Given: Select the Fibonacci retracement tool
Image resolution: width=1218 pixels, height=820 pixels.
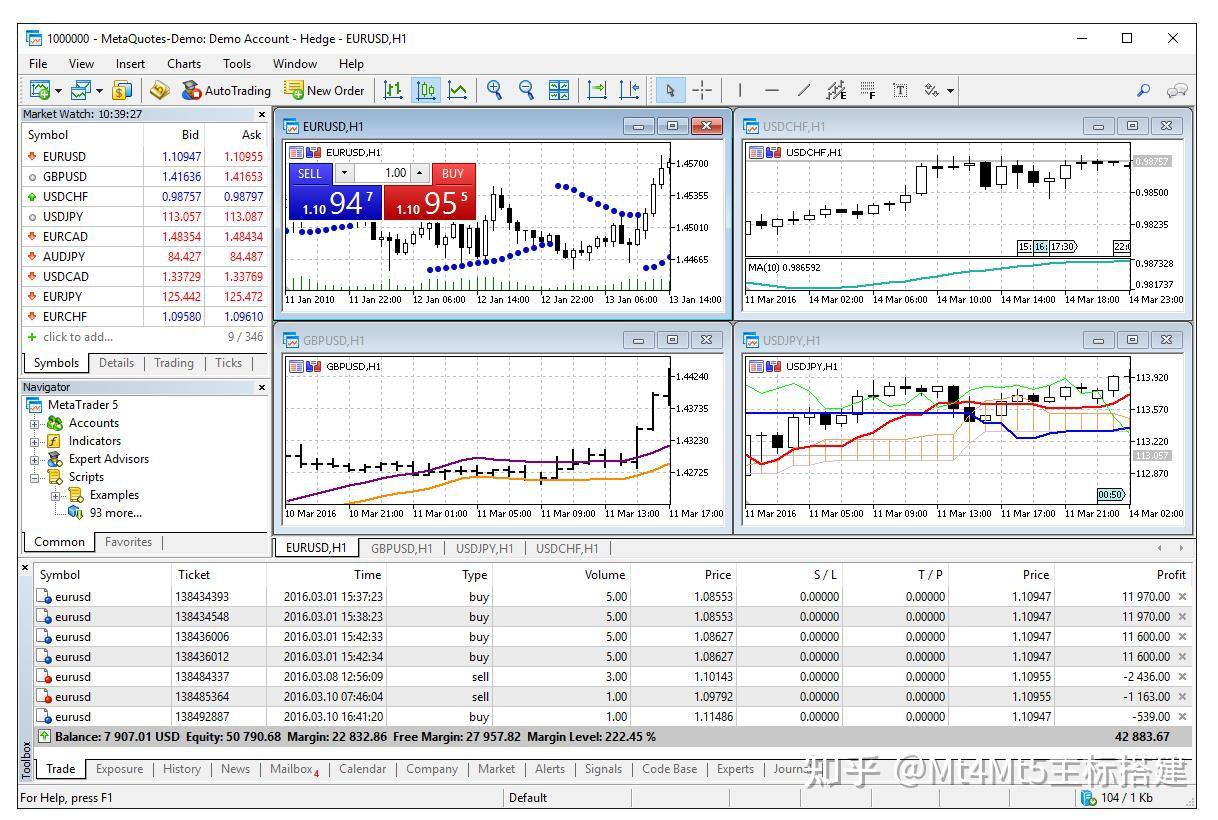Looking at the screenshot, I should pos(868,90).
